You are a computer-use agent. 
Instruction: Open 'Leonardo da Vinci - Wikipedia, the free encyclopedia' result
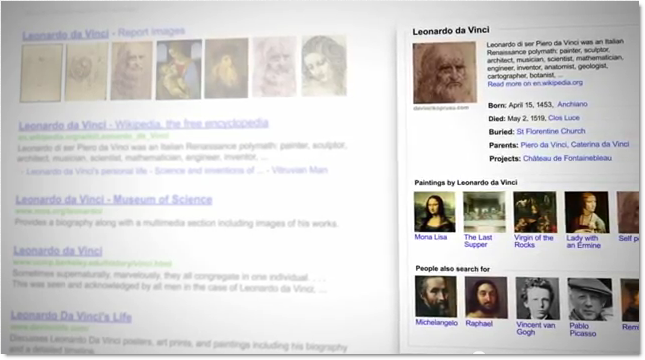click(x=144, y=124)
